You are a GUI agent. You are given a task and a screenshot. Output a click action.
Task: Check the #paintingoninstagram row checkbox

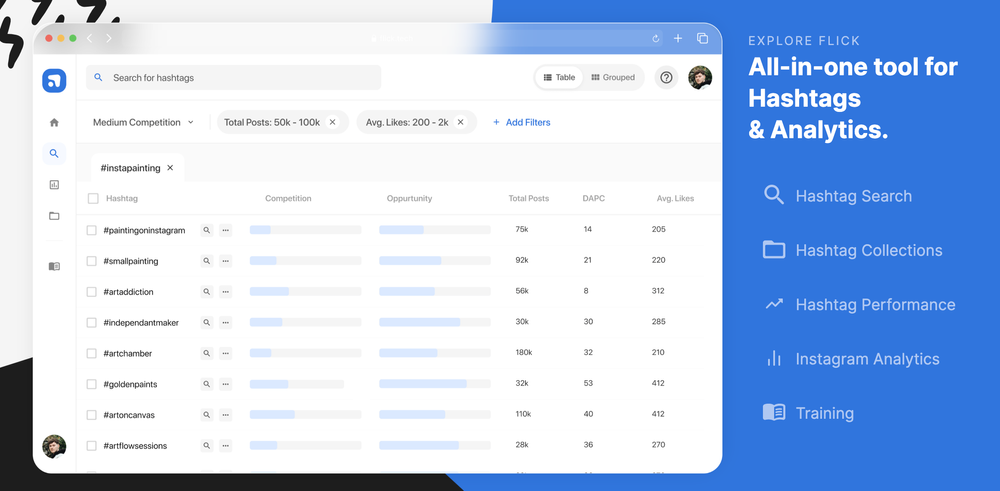point(91,230)
